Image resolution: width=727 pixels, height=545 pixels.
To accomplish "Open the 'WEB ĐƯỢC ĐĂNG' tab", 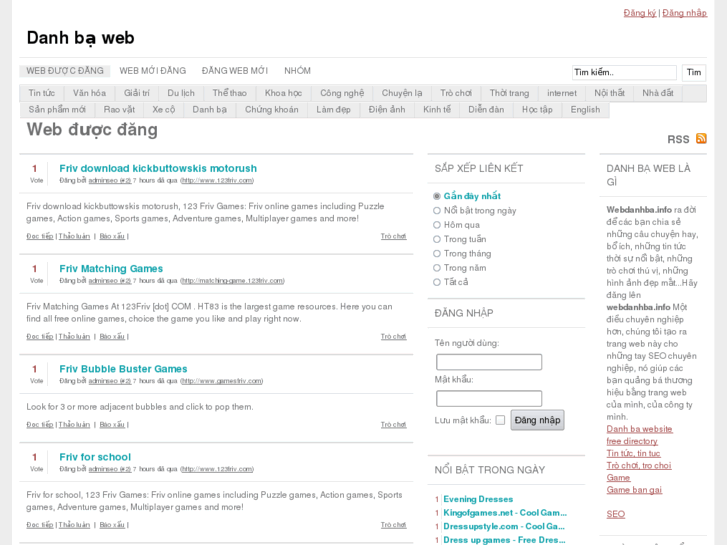I will (64, 71).
